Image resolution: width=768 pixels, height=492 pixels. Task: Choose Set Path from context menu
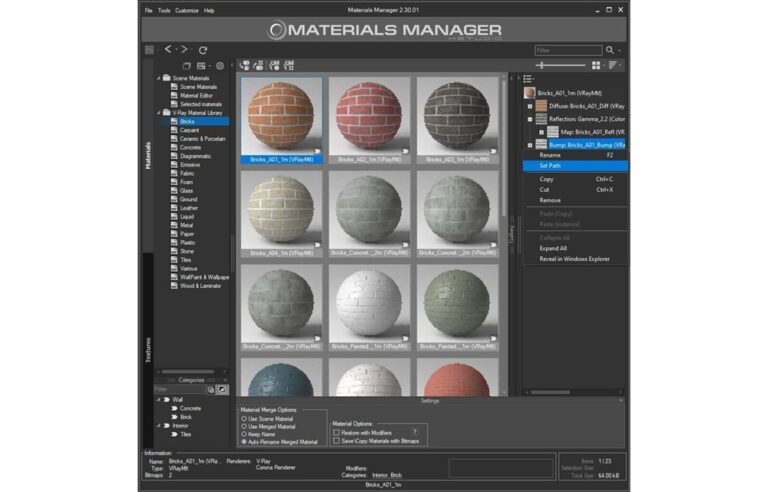click(576, 166)
